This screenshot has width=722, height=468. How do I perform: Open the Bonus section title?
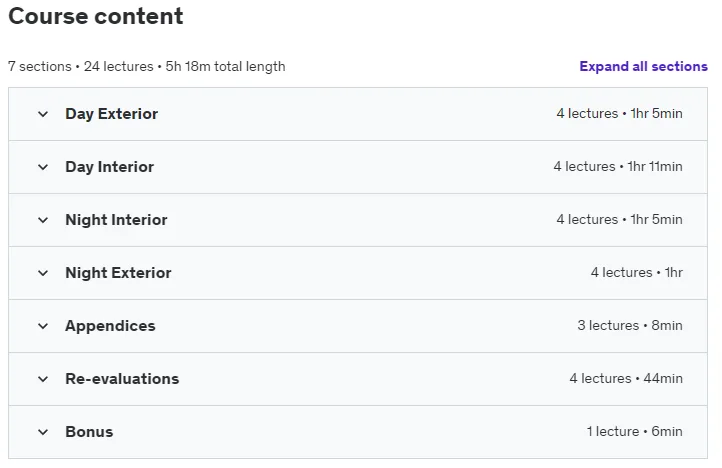coord(89,432)
